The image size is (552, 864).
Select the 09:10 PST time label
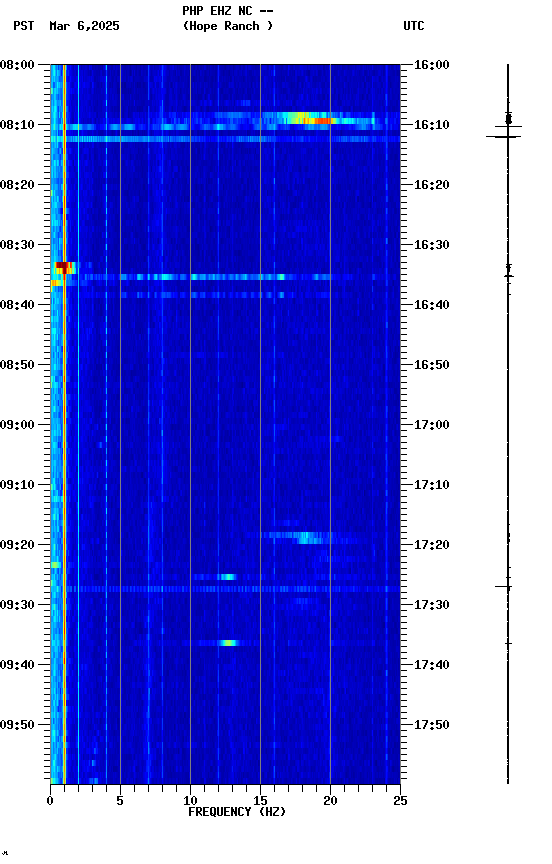[x=17, y=485]
